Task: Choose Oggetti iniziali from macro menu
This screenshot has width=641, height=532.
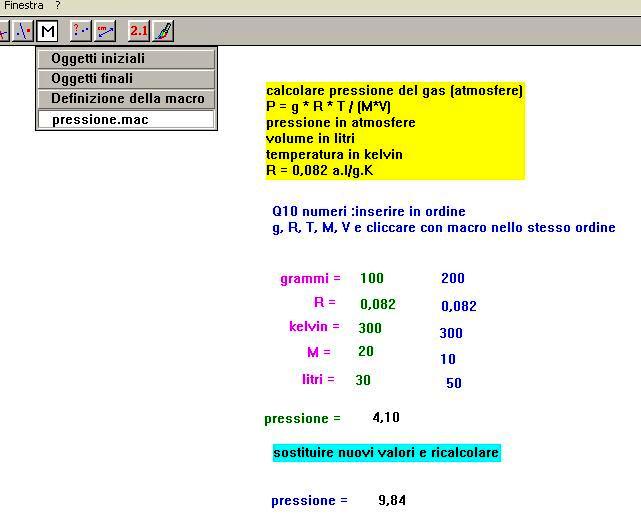Action: coord(126,58)
